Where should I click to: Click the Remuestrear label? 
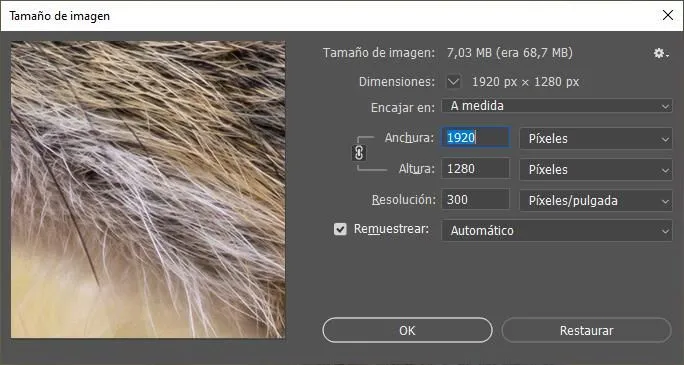point(391,229)
